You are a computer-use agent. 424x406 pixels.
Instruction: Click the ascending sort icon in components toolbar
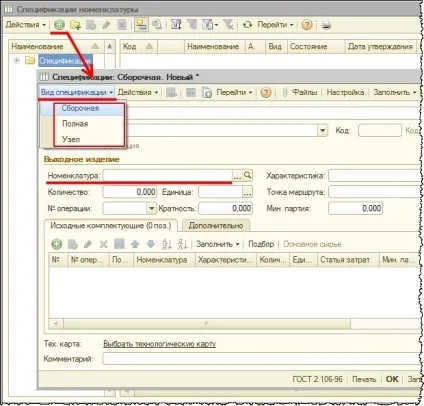166,244
